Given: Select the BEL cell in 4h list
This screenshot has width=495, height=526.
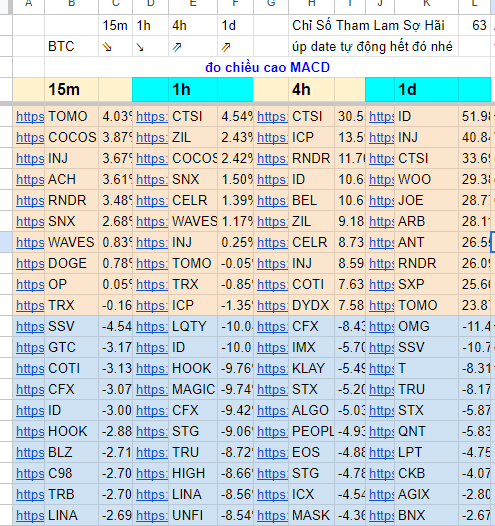Looking at the screenshot, I should pyautogui.click(x=312, y=200).
